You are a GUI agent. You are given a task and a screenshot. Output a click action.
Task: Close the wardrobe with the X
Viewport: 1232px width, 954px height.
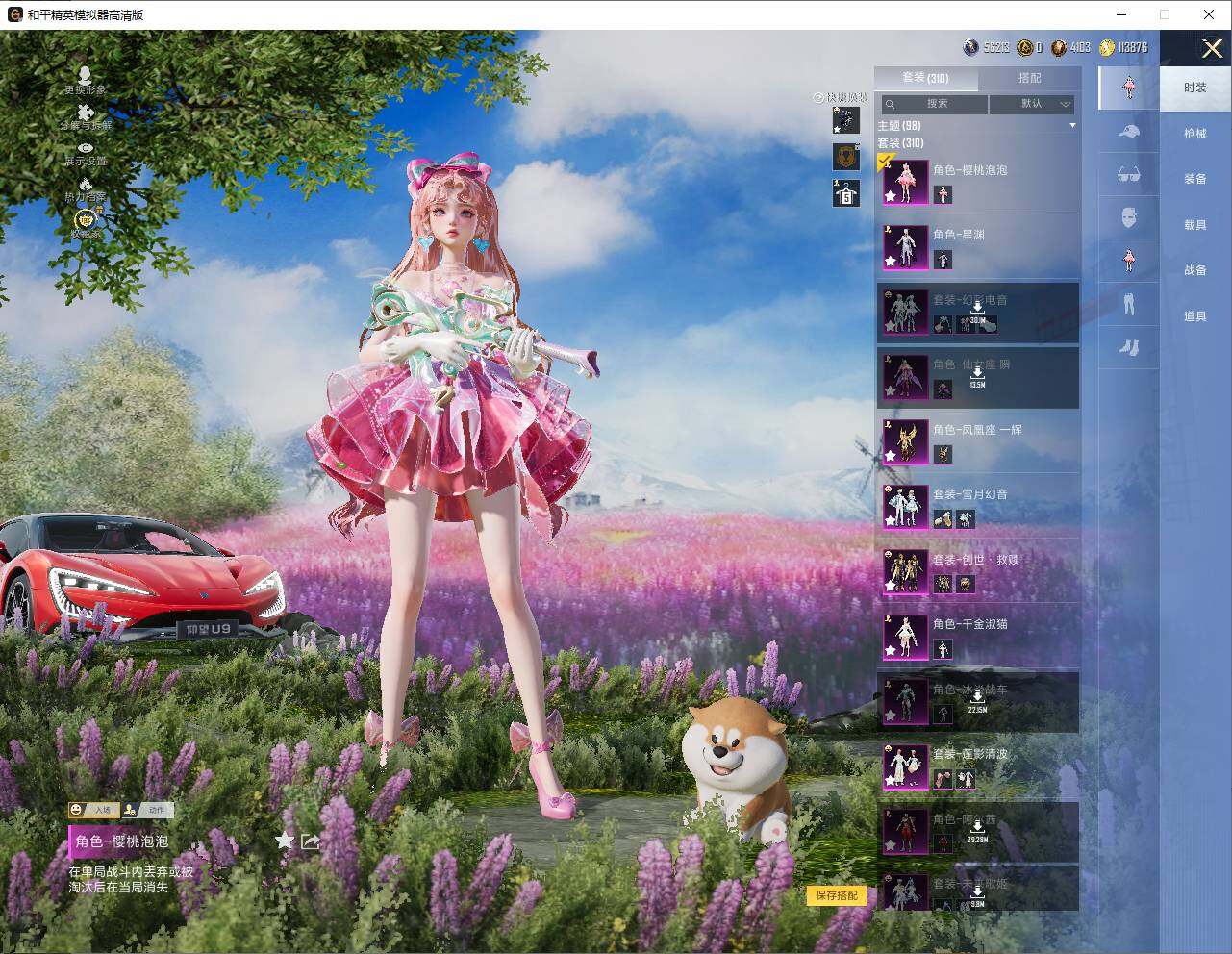tap(1212, 48)
